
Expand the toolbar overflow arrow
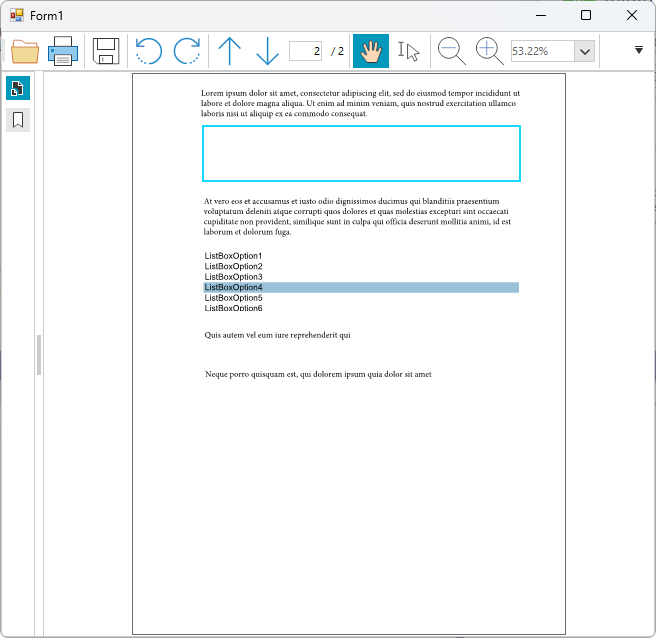(638, 50)
